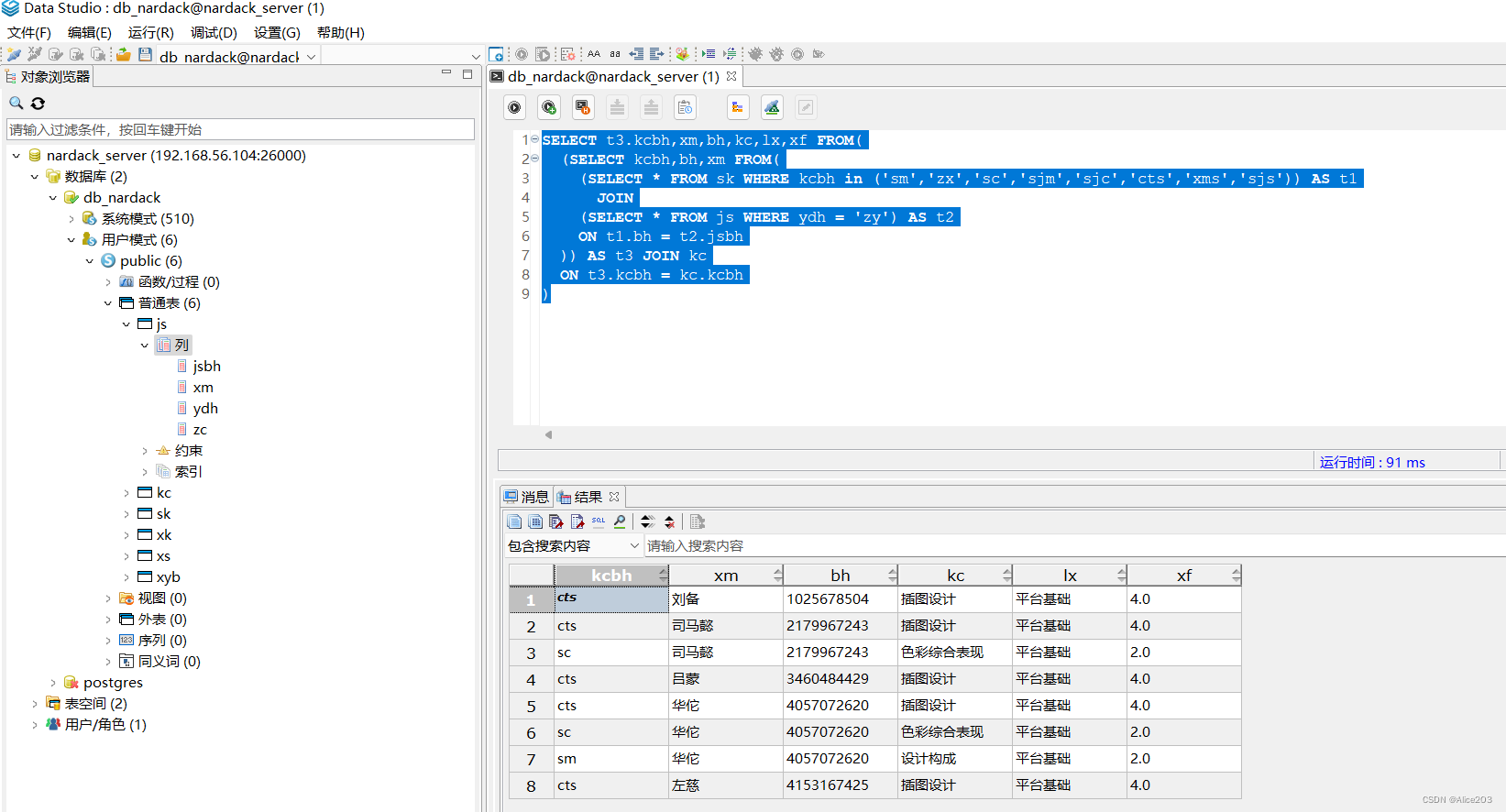Click the uppercase AA conversion icon
The image size is (1506, 812).
(594, 54)
